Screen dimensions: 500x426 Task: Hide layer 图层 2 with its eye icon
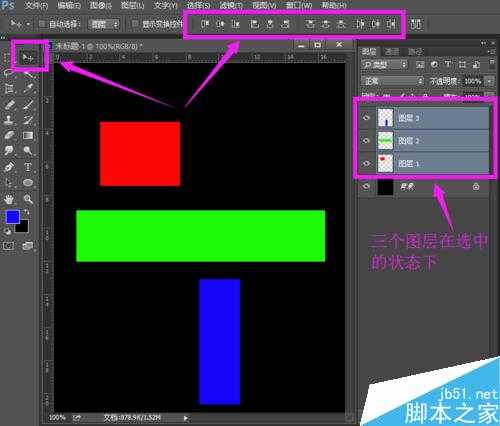point(366,140)
